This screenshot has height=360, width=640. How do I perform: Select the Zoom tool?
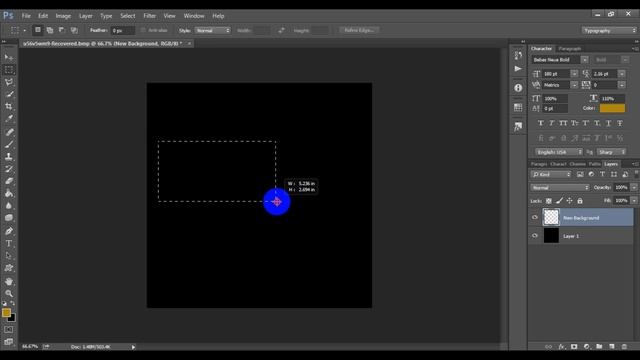tap(9, 293)
